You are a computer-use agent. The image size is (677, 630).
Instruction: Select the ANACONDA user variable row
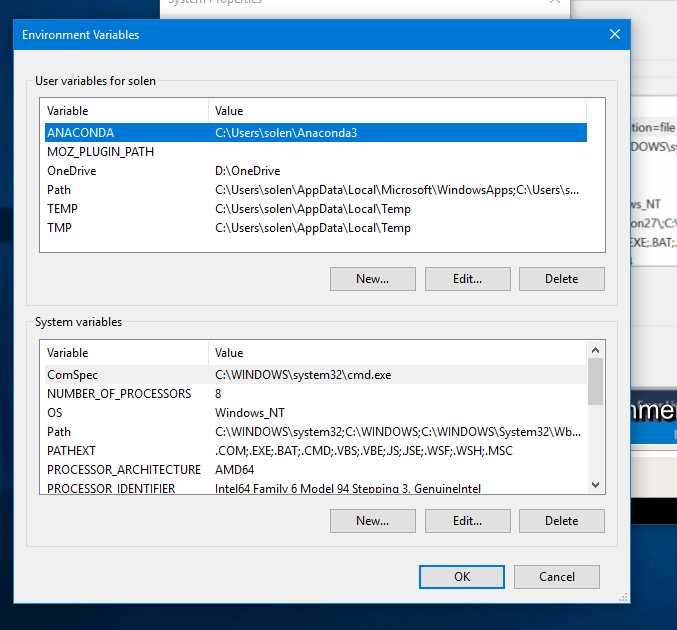tap(316, 133)
